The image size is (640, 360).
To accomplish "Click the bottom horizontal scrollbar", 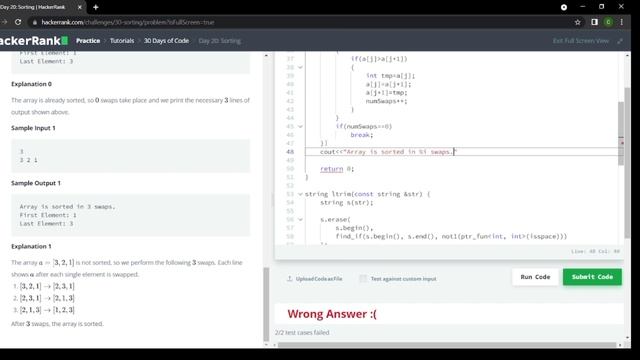I will [x=447, y=345].
